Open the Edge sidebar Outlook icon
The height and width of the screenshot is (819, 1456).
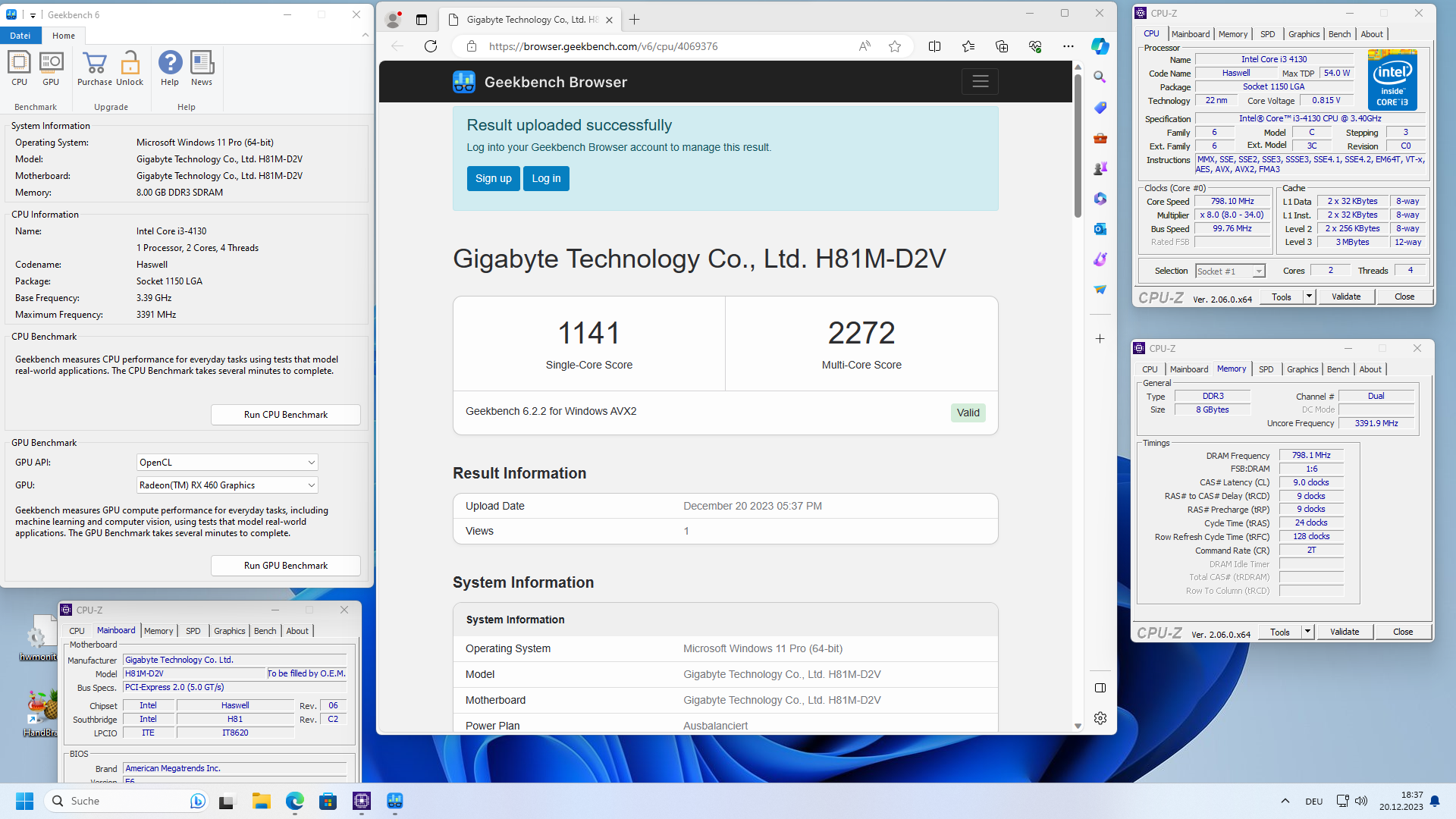[x=1100, y=229]
